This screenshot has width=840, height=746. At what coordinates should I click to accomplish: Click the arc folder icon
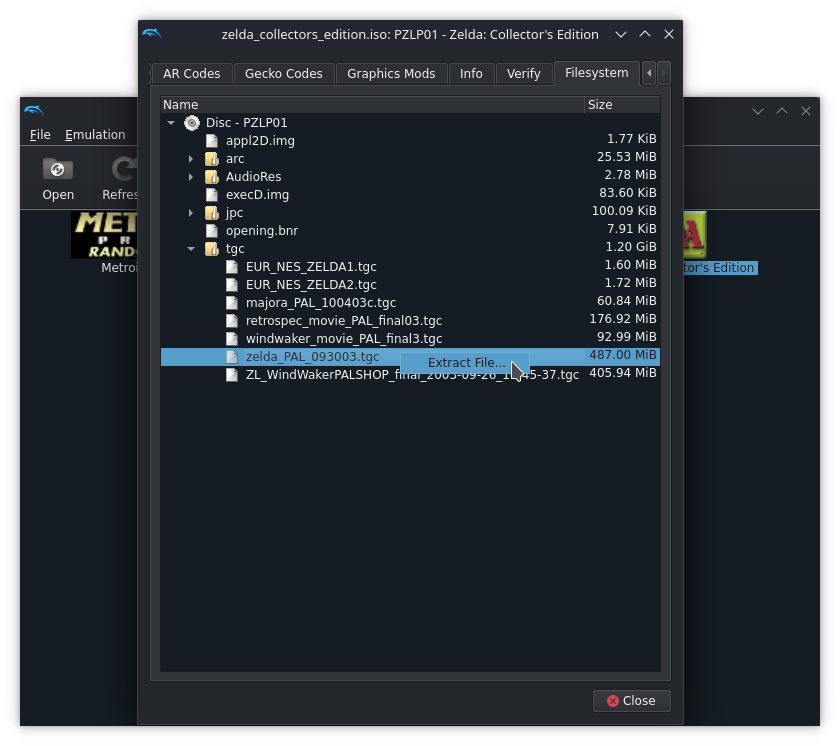pos(212,159)
